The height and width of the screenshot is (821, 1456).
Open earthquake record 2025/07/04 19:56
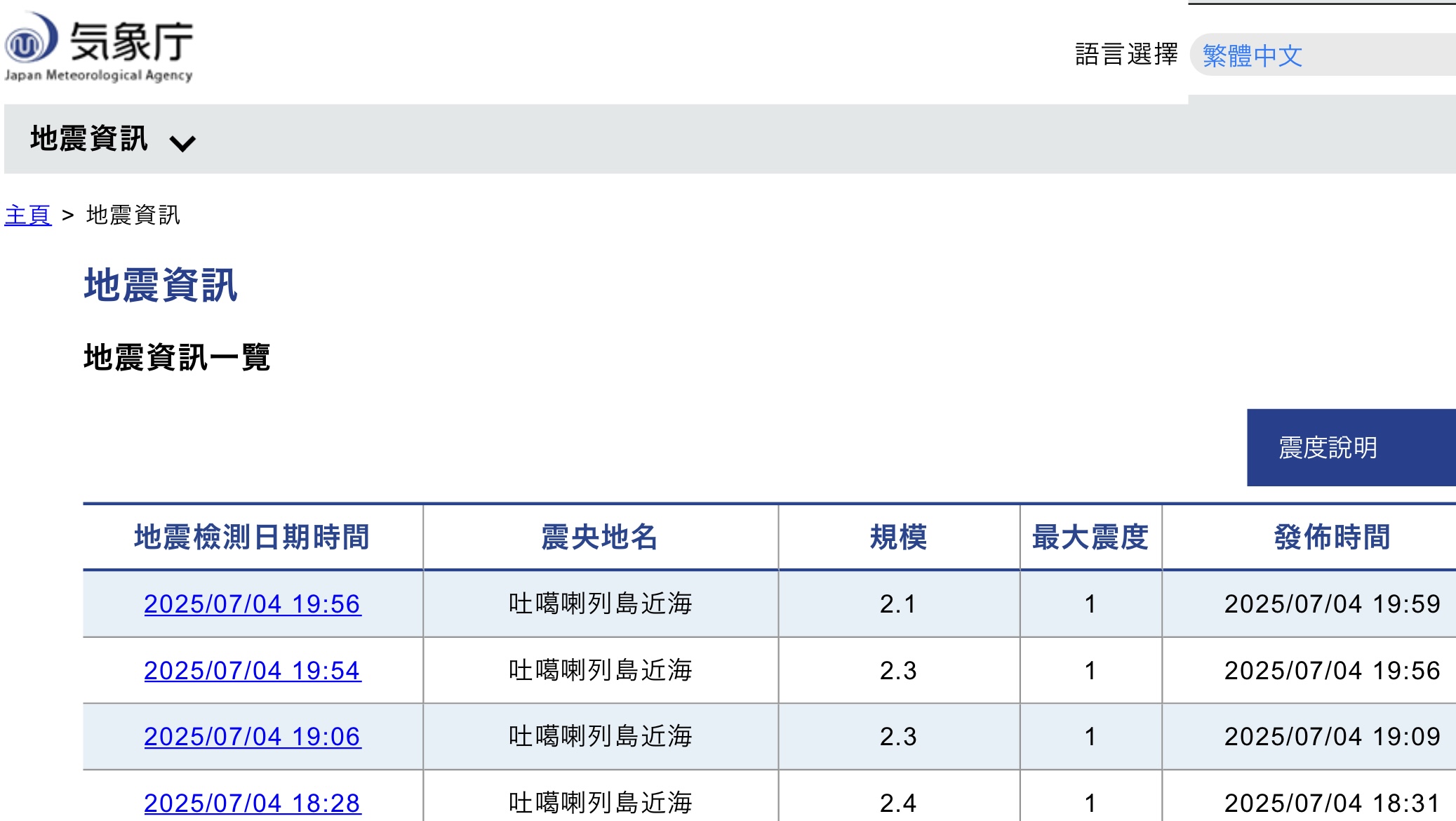252,604
